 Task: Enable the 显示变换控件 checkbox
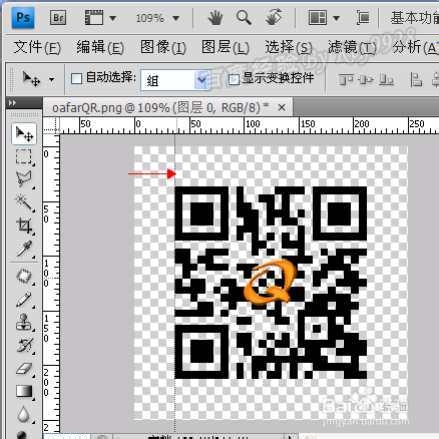[234, 79]
